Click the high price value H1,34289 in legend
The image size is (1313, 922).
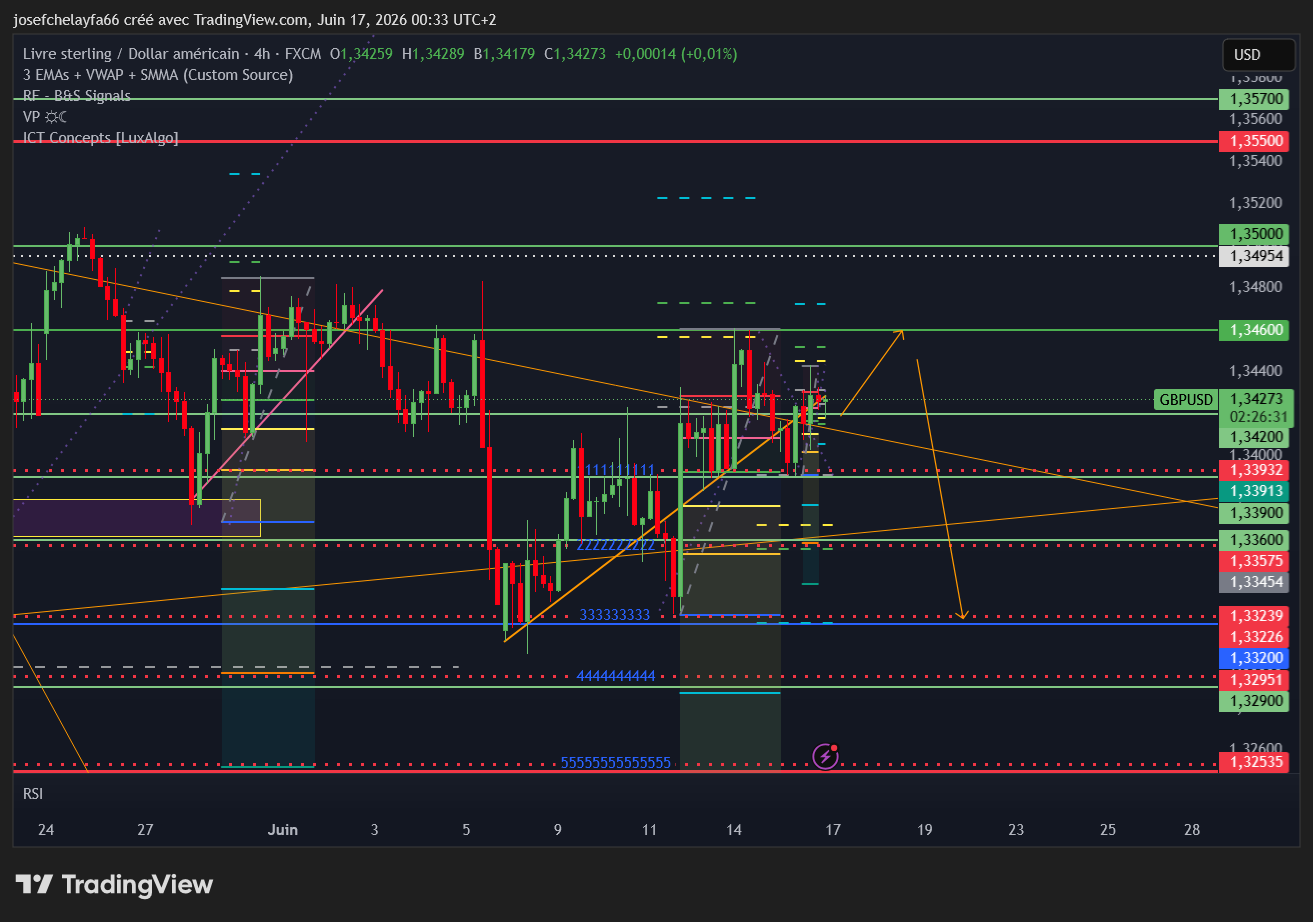(x=433, y=54)
